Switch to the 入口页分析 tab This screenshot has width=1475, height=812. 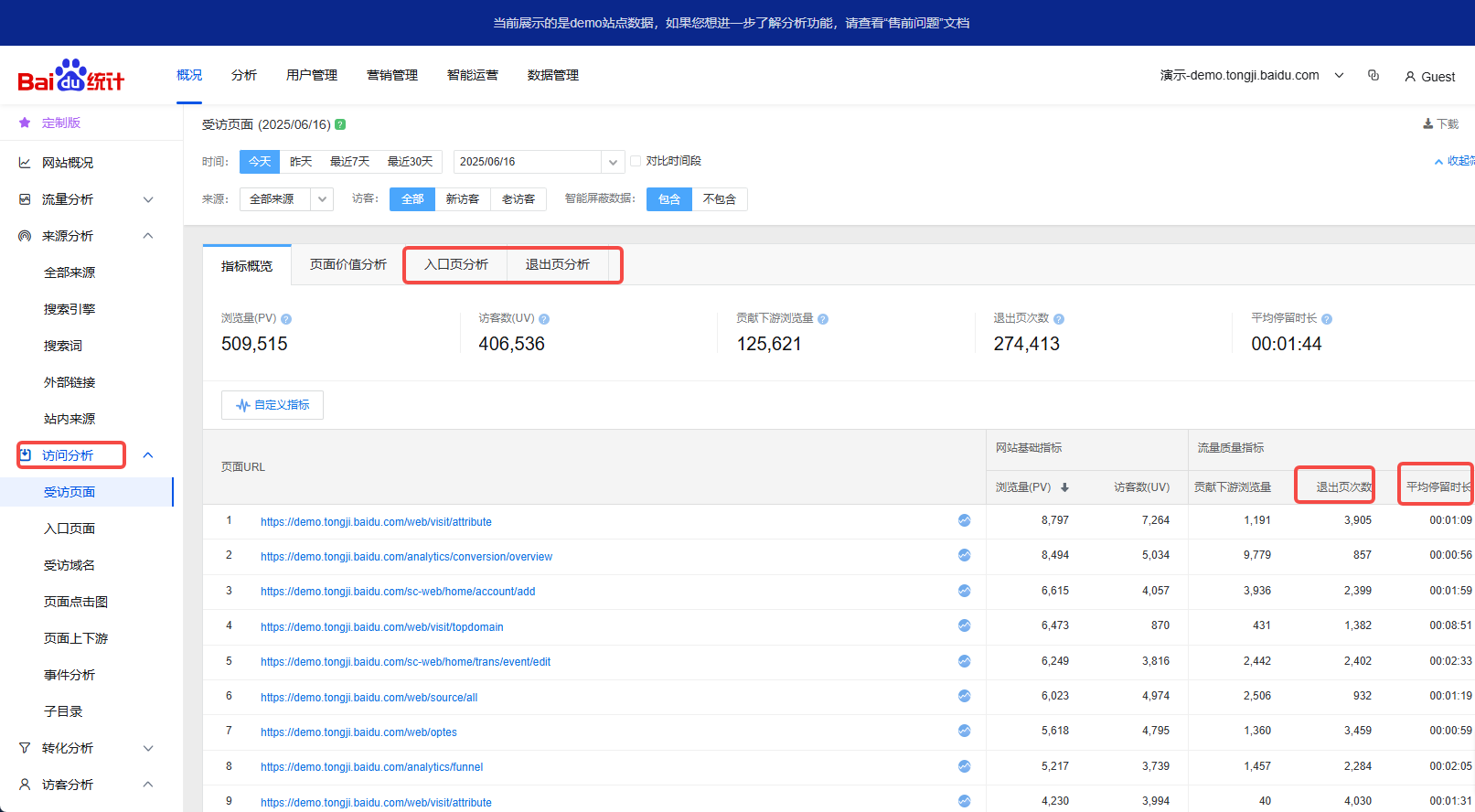455,264
